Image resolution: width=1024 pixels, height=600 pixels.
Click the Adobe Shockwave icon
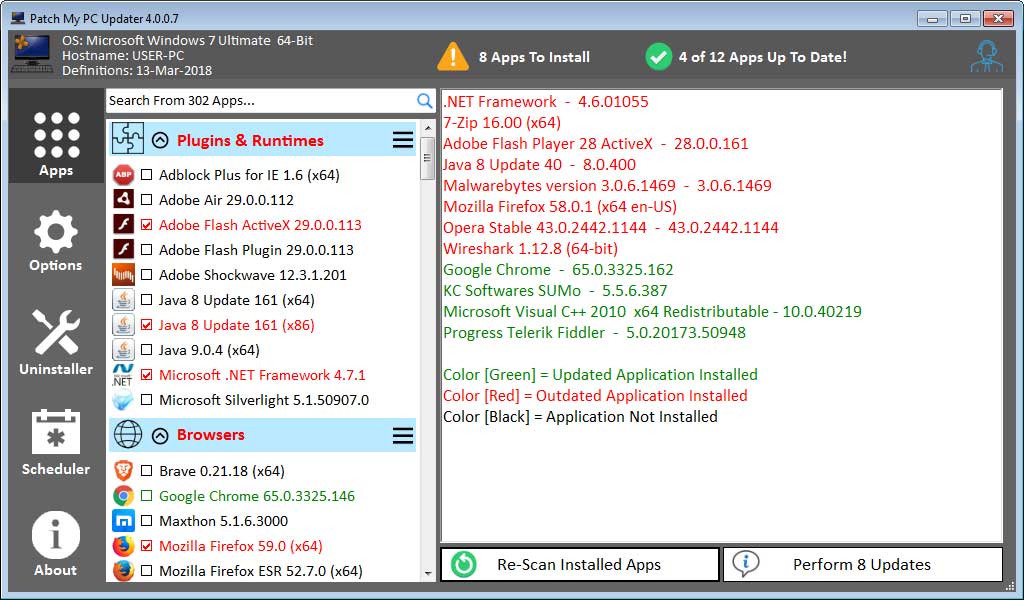tap(123, 275)
